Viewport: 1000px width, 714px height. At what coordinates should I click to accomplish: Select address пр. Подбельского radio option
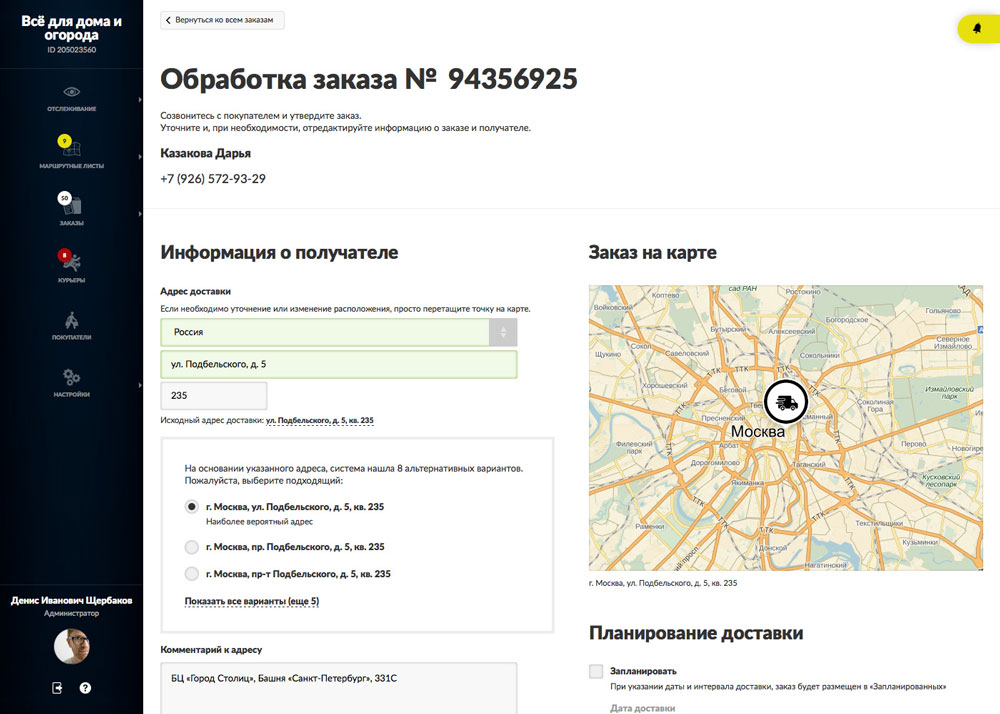coord(191,547)
